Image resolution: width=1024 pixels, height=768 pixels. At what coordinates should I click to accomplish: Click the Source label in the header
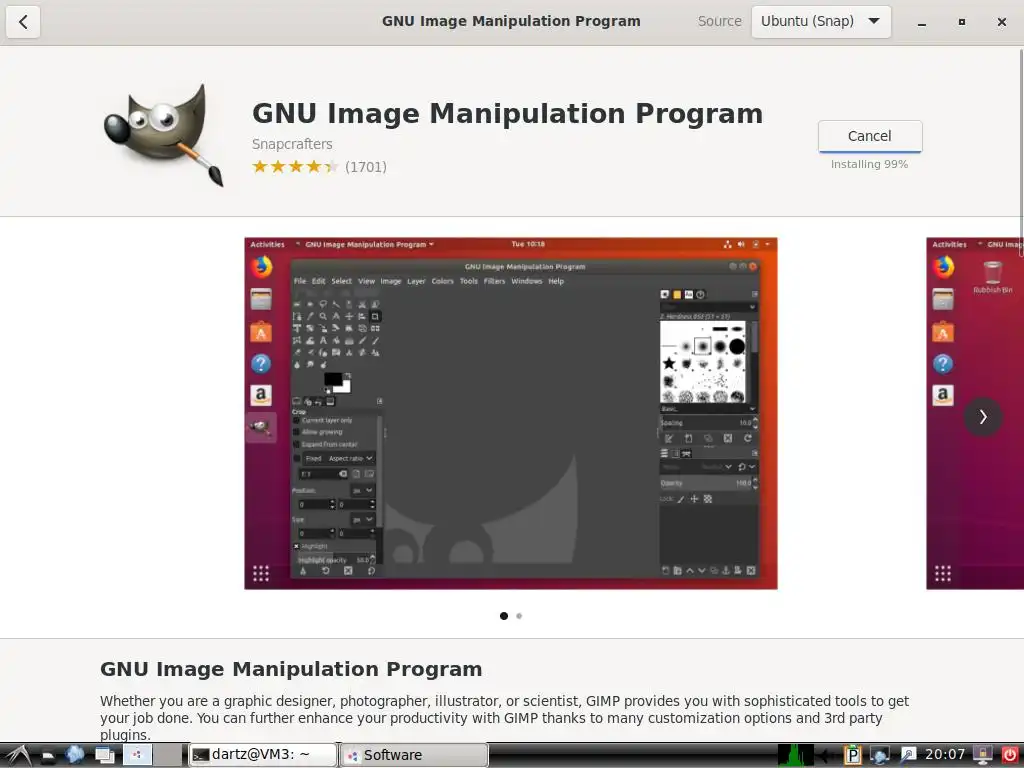(720, 22)
